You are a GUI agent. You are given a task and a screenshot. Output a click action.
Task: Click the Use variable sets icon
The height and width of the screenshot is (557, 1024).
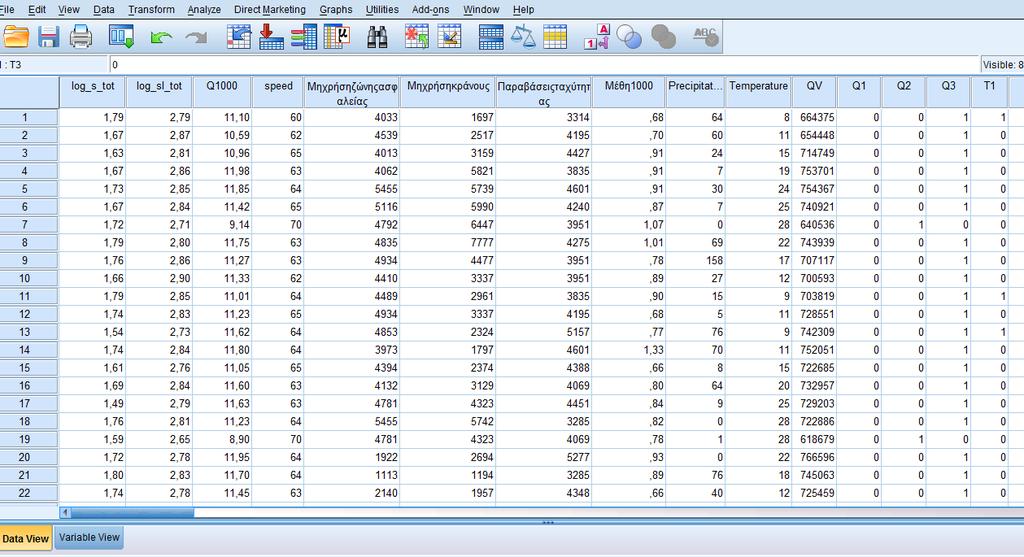629,37
